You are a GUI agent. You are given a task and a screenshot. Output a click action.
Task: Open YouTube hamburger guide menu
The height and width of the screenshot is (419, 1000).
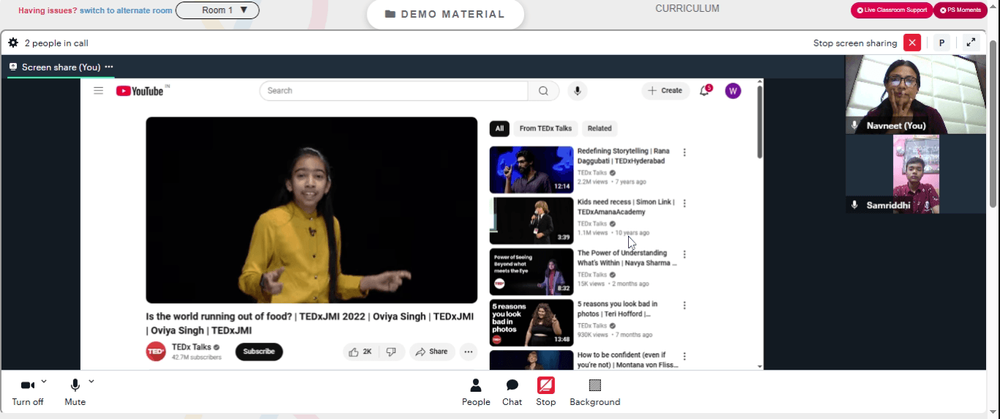(x=98, y=91)
